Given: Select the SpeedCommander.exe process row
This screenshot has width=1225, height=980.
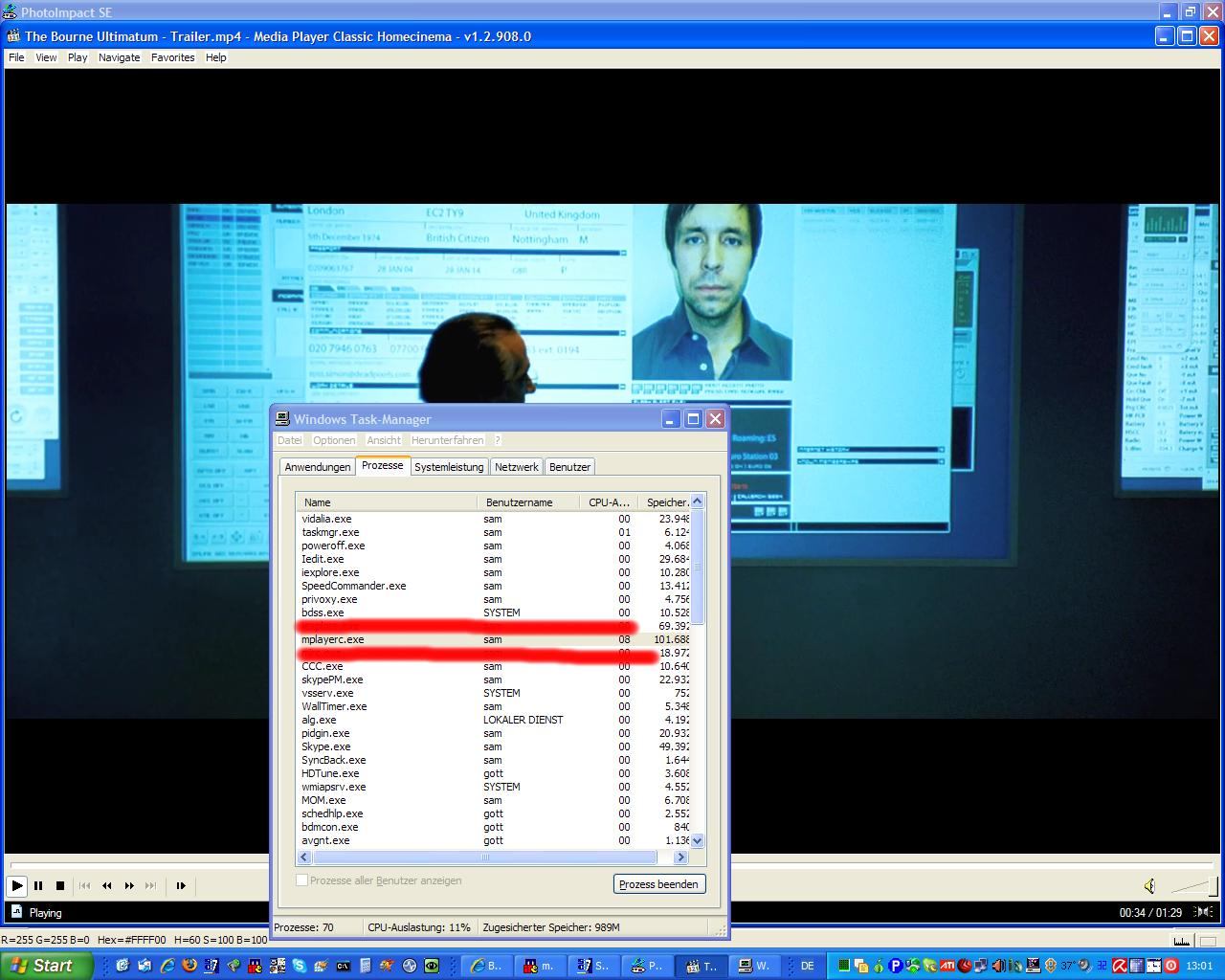Looking at the screenshot, I should 494,586.
